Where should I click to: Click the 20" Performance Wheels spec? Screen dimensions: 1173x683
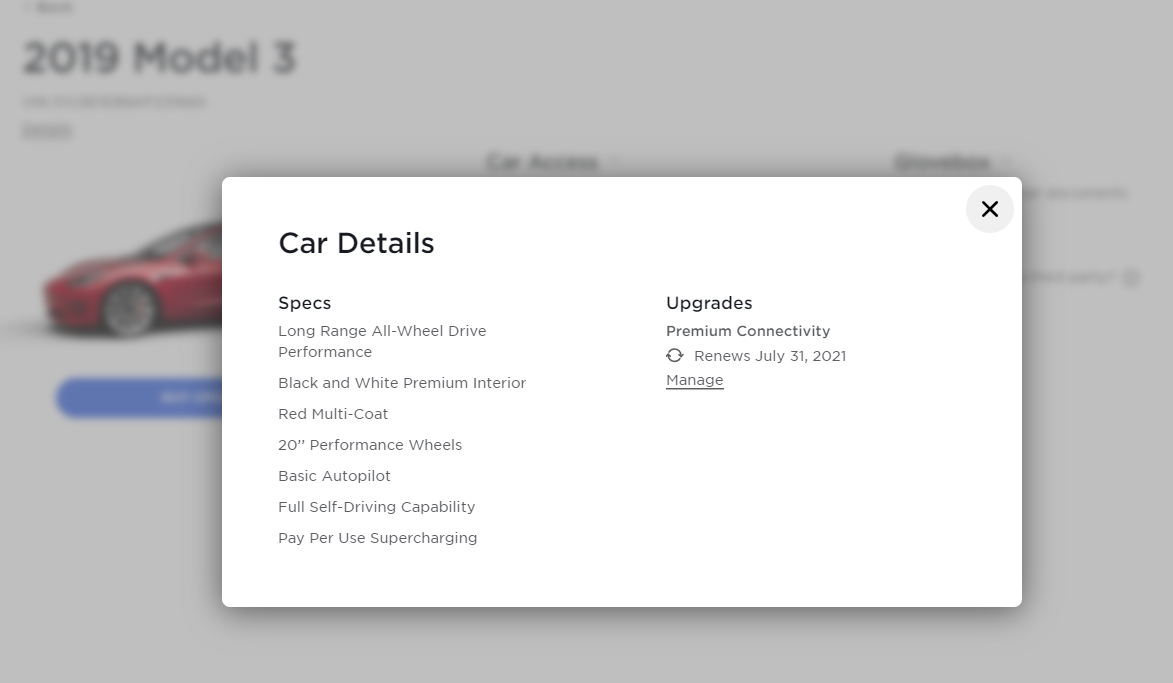pyautogui.click(x=370, y=445)
